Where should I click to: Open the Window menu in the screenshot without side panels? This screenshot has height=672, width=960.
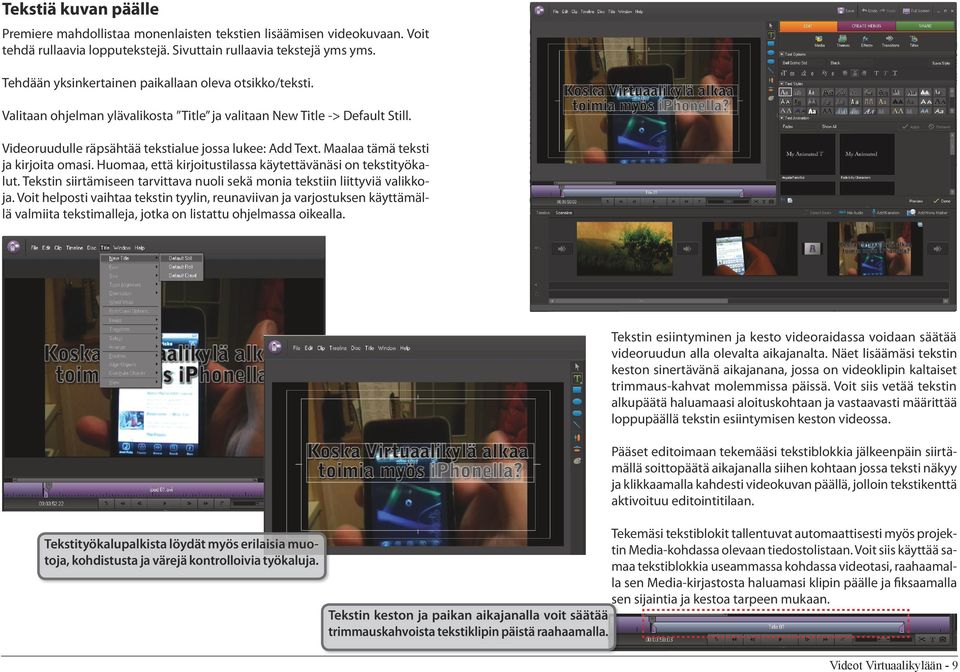point(387,348)
